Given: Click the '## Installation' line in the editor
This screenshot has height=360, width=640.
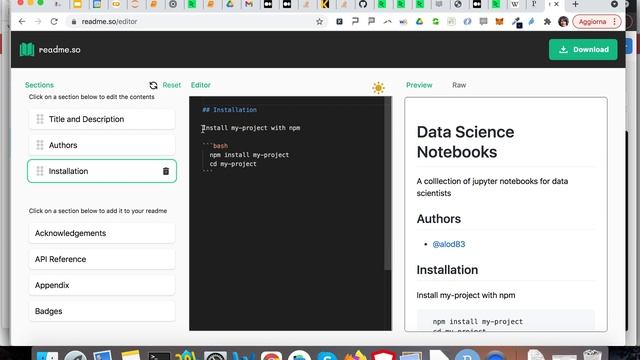Looking at the screenshot, I should [x=229, y=110].
